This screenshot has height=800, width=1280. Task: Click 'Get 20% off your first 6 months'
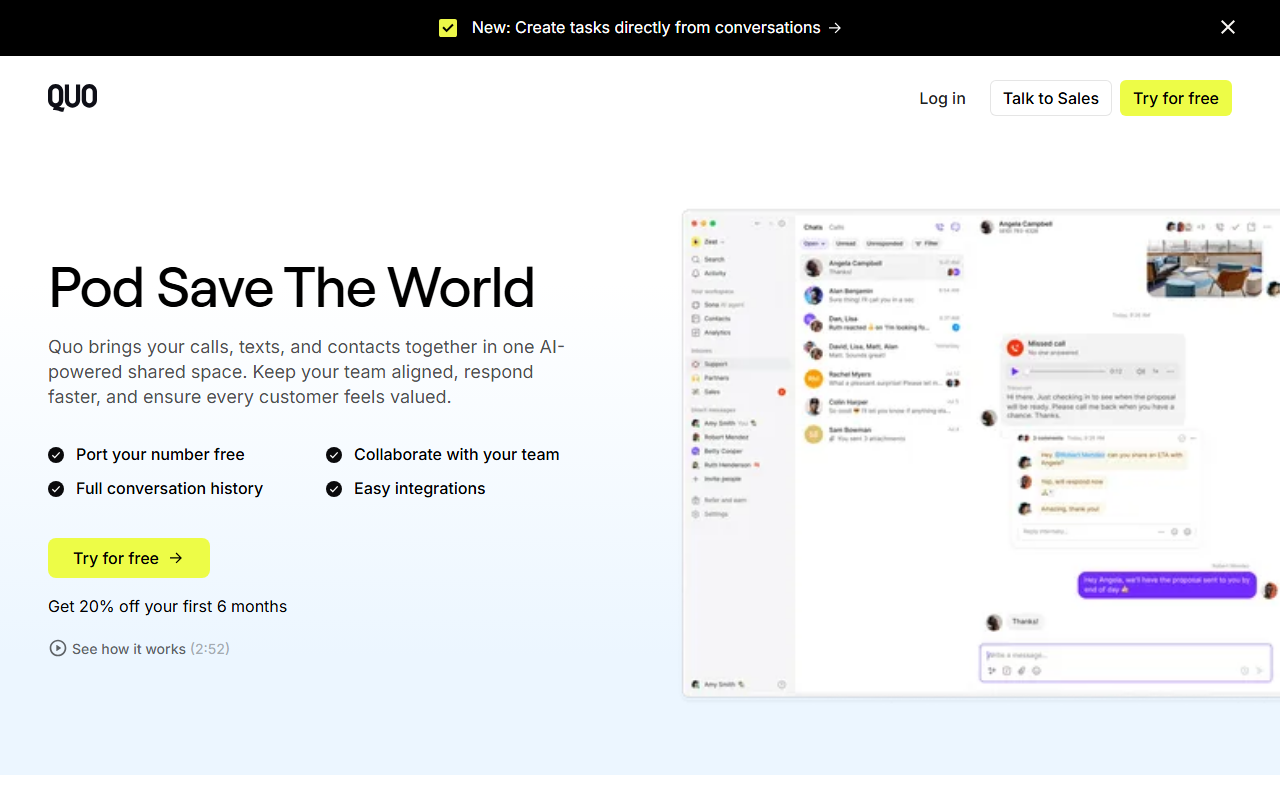(168, 607)
